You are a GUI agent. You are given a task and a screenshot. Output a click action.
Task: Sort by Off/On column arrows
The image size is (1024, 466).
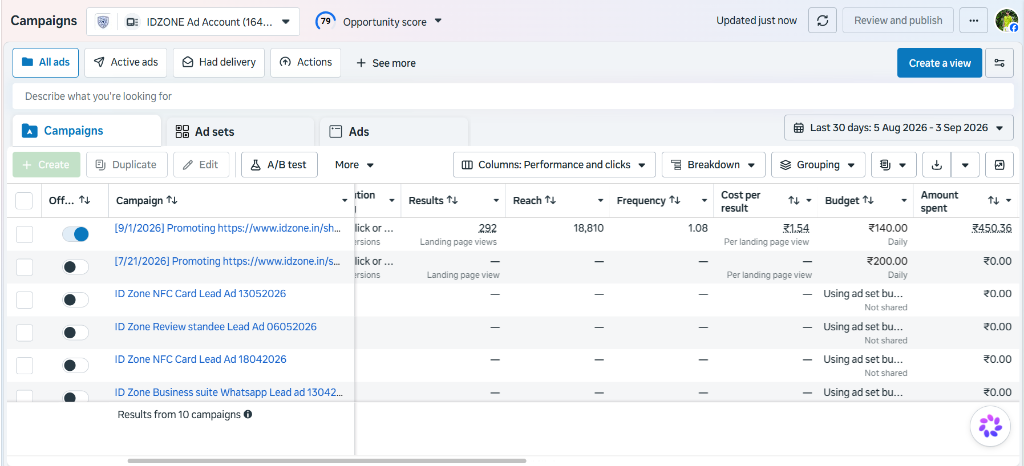(85, 200)
